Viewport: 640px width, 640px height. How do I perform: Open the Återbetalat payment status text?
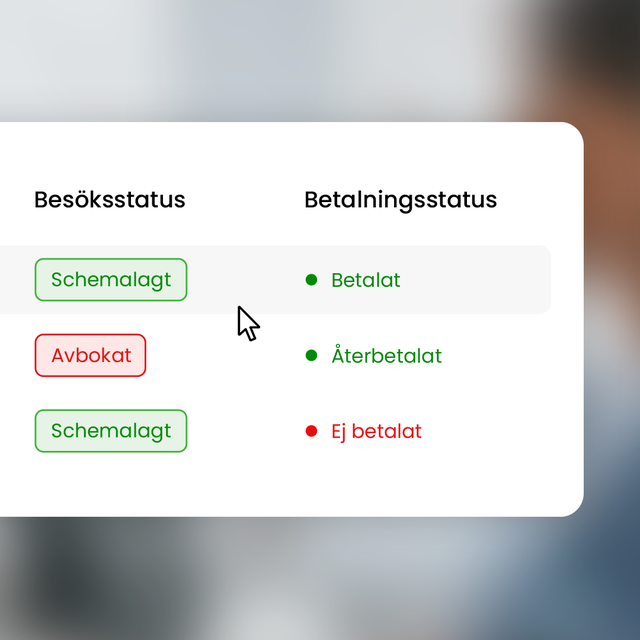click(x=387, y=355)
